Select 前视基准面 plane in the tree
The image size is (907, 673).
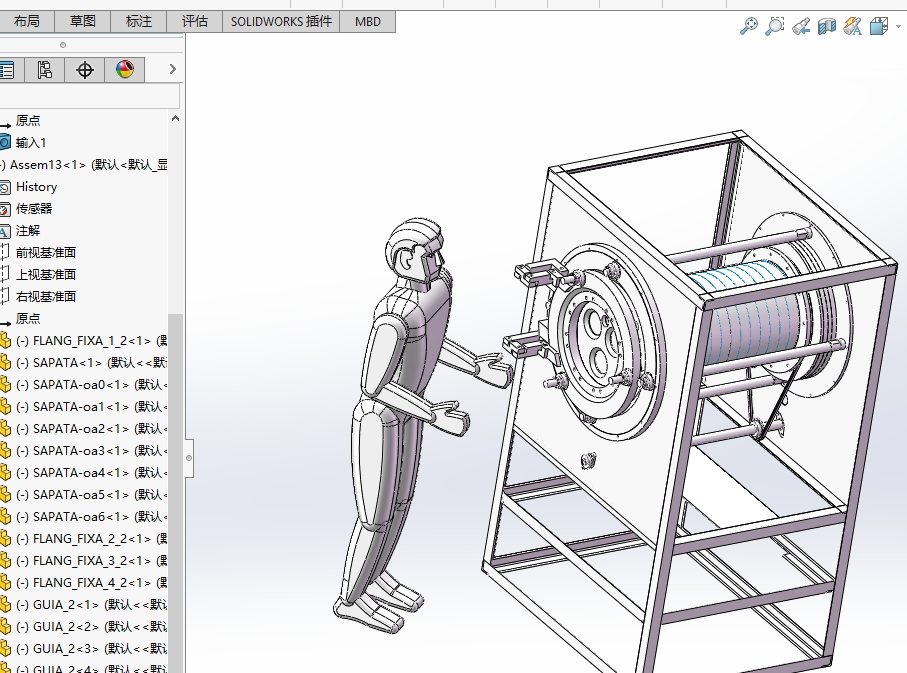pyautogui.click(x=45, y=253)
